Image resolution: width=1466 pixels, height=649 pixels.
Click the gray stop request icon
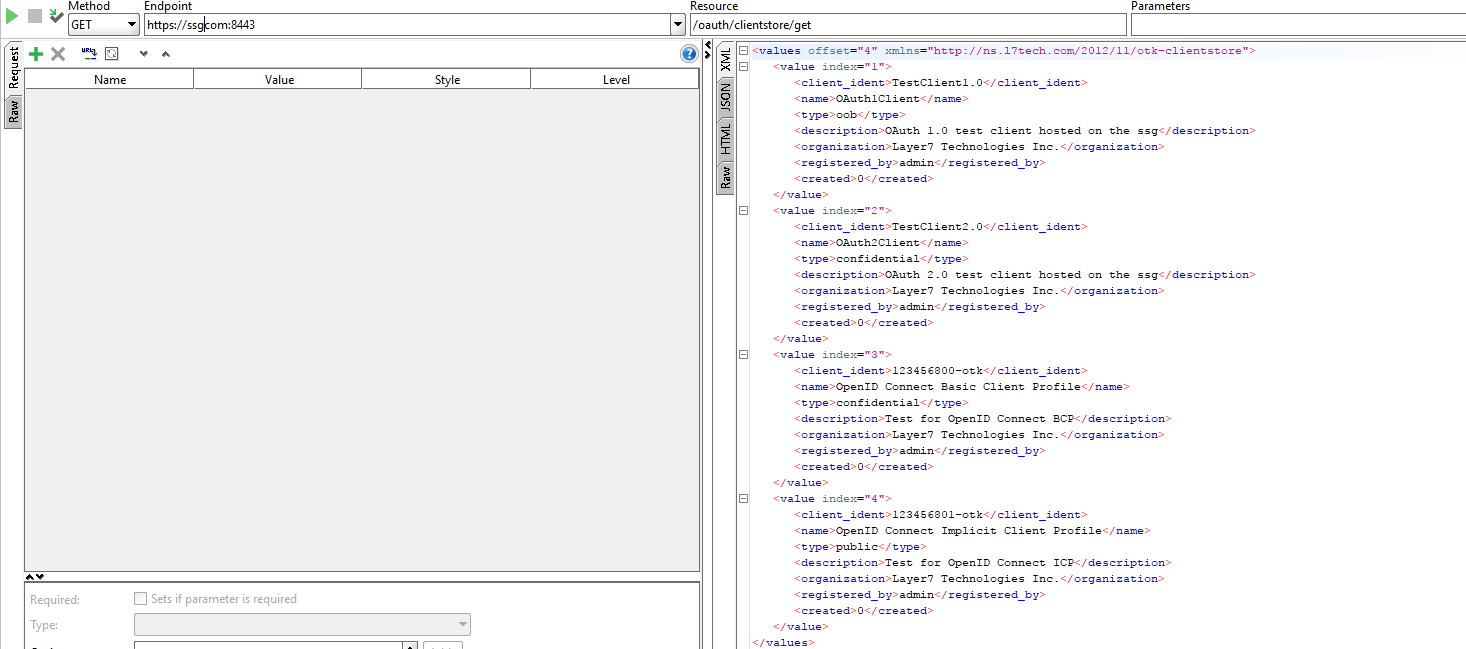tap(33, 15)
